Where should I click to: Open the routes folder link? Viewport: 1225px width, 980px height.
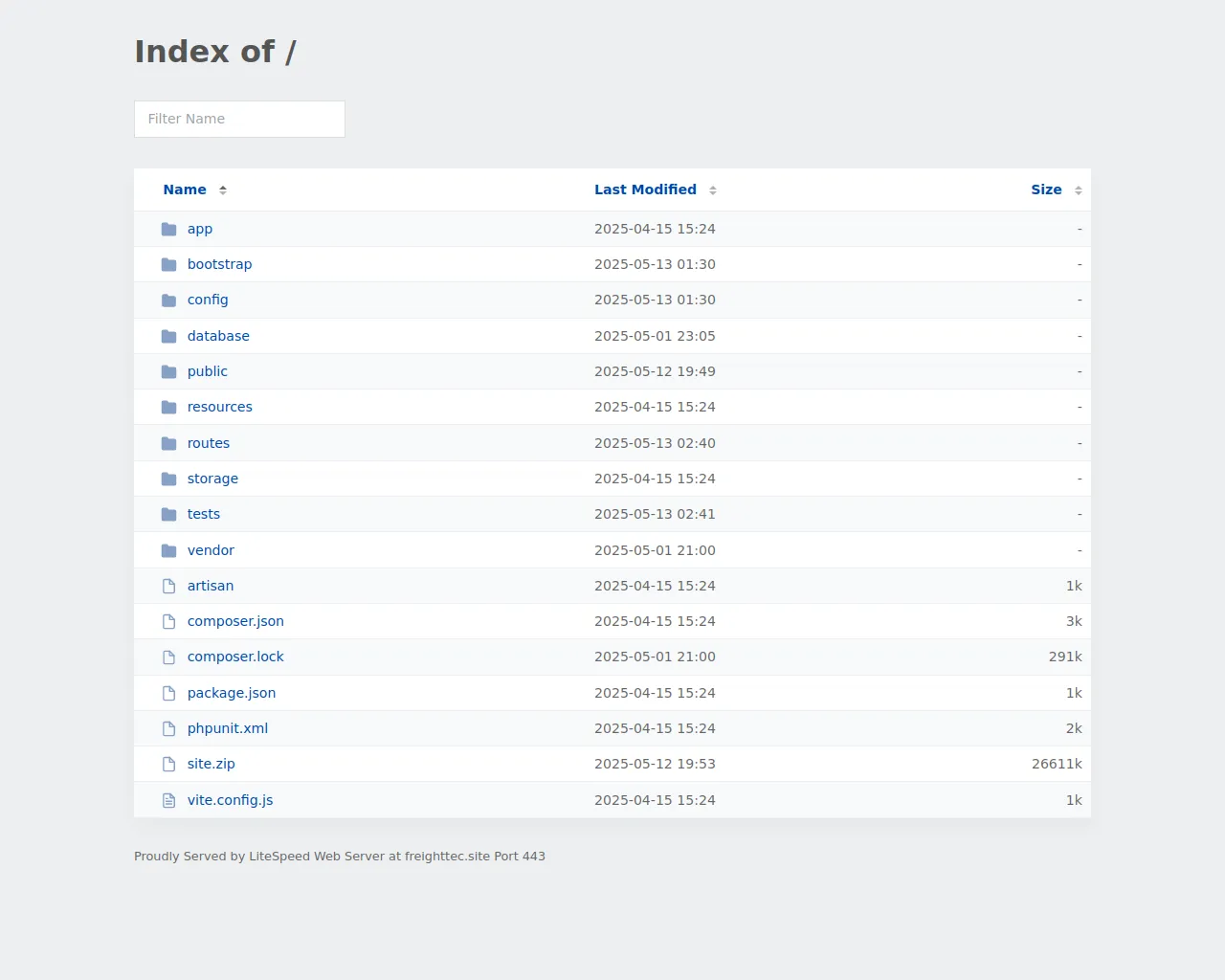point(209,443)
